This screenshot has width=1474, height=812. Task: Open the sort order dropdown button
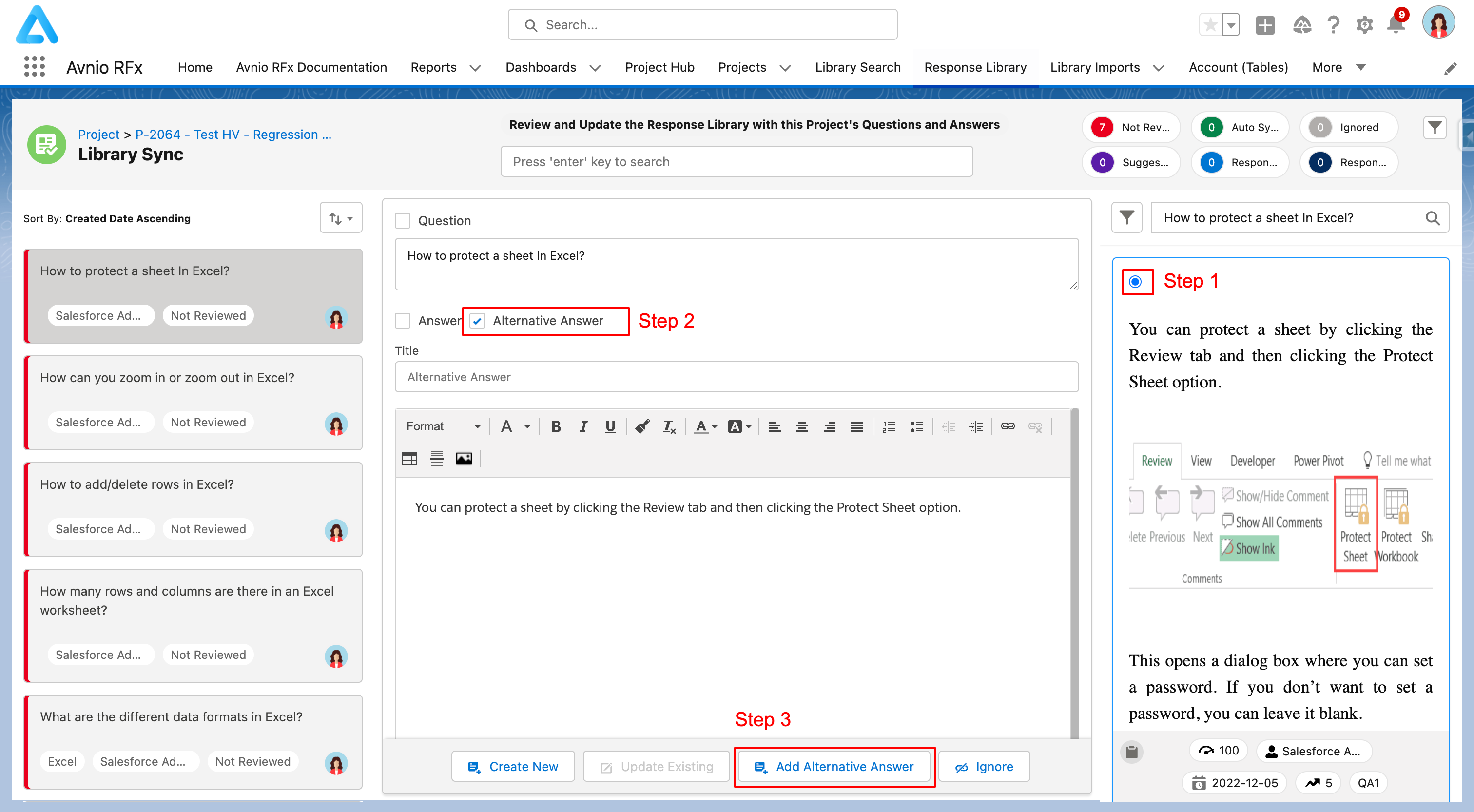coord(341,217)
